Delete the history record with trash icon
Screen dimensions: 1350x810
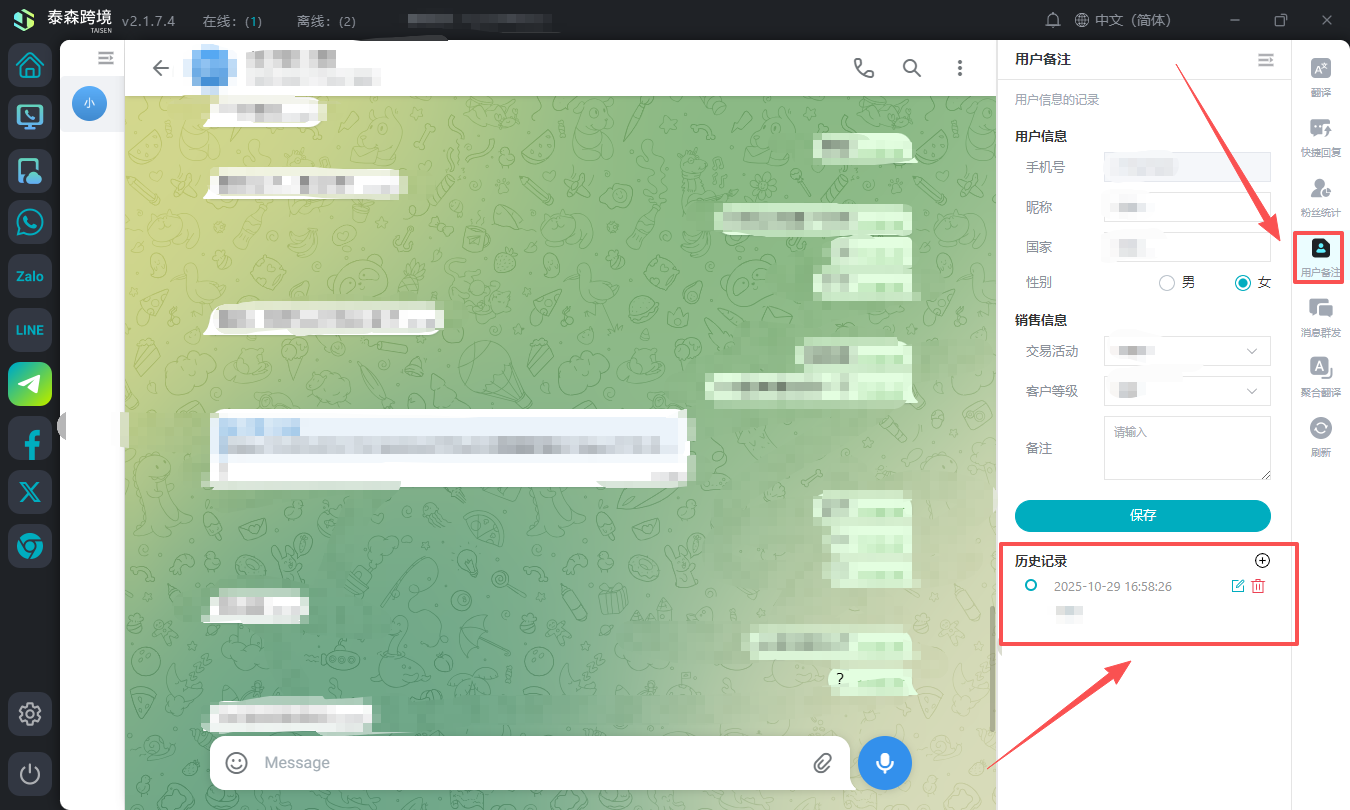(1258, 586)
